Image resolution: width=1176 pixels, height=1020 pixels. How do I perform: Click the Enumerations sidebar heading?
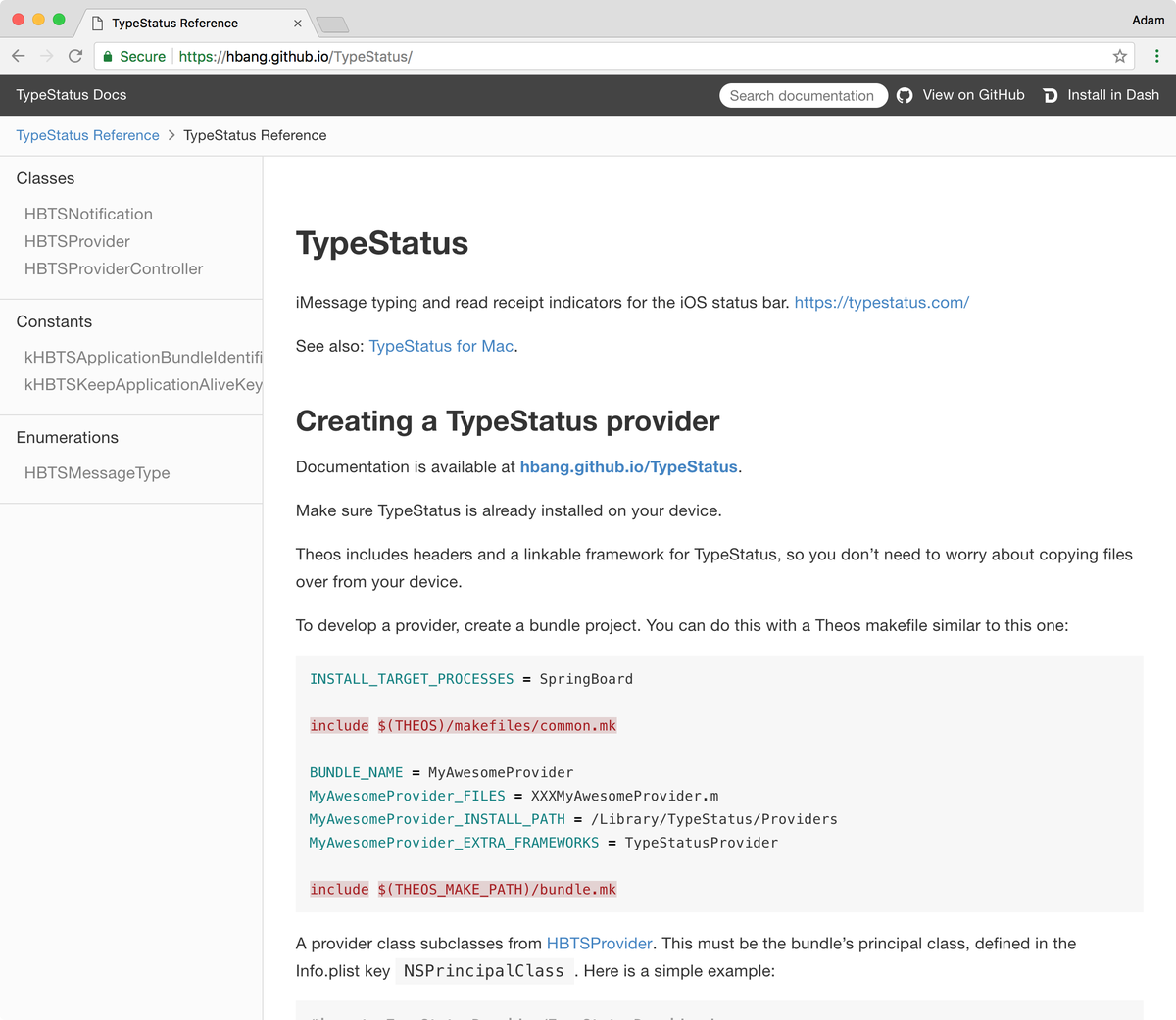click(x=67, y=437)
